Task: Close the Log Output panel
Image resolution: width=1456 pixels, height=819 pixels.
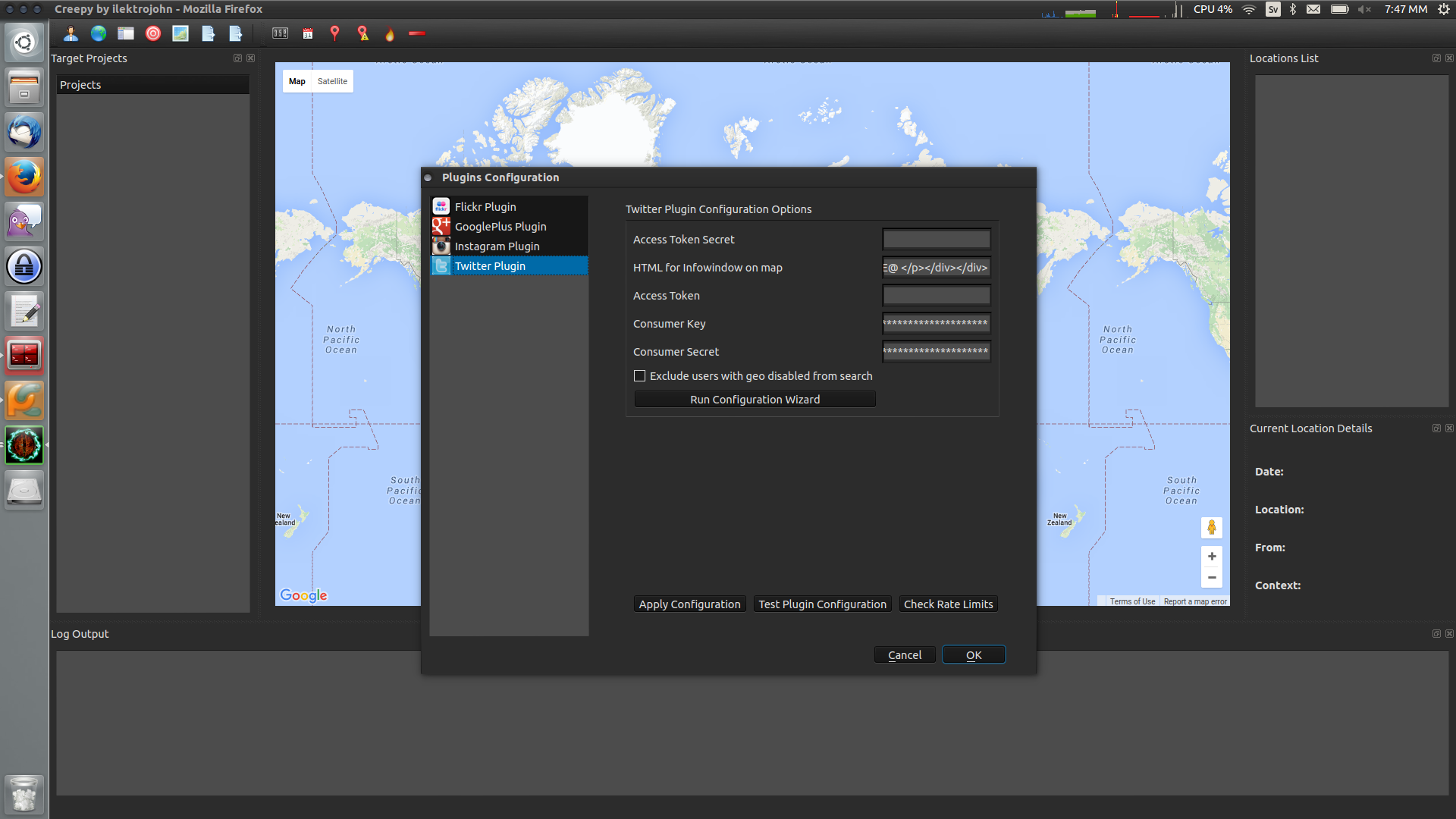Action: tap(1449, 633)
